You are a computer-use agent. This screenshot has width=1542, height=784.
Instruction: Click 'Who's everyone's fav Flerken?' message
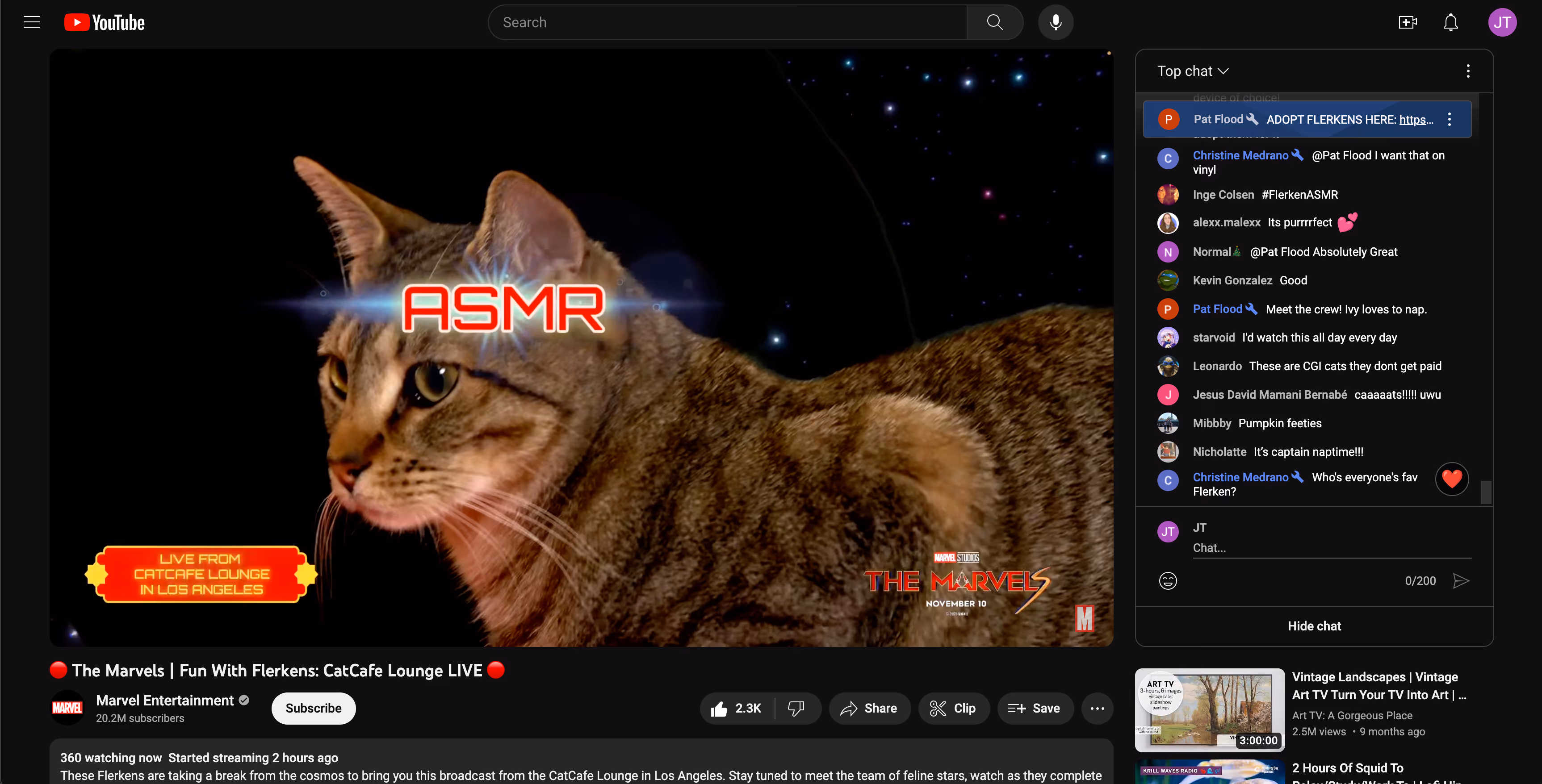1305,484
